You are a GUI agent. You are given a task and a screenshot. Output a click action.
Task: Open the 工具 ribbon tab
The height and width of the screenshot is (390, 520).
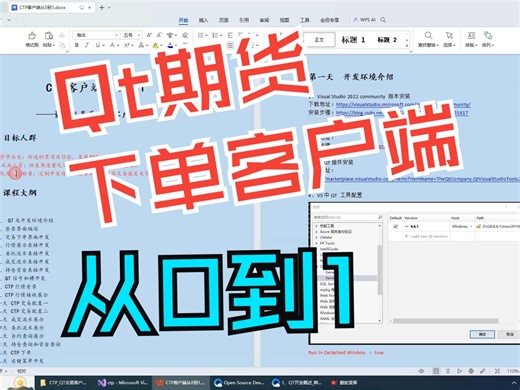[305, 20]
